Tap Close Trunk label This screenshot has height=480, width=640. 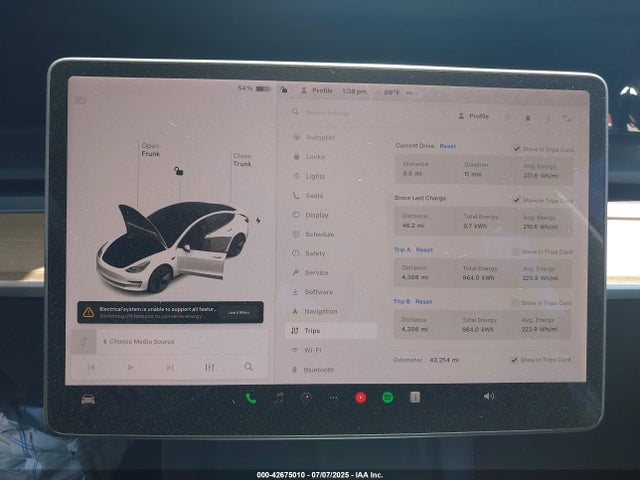[x=242, y=160]
